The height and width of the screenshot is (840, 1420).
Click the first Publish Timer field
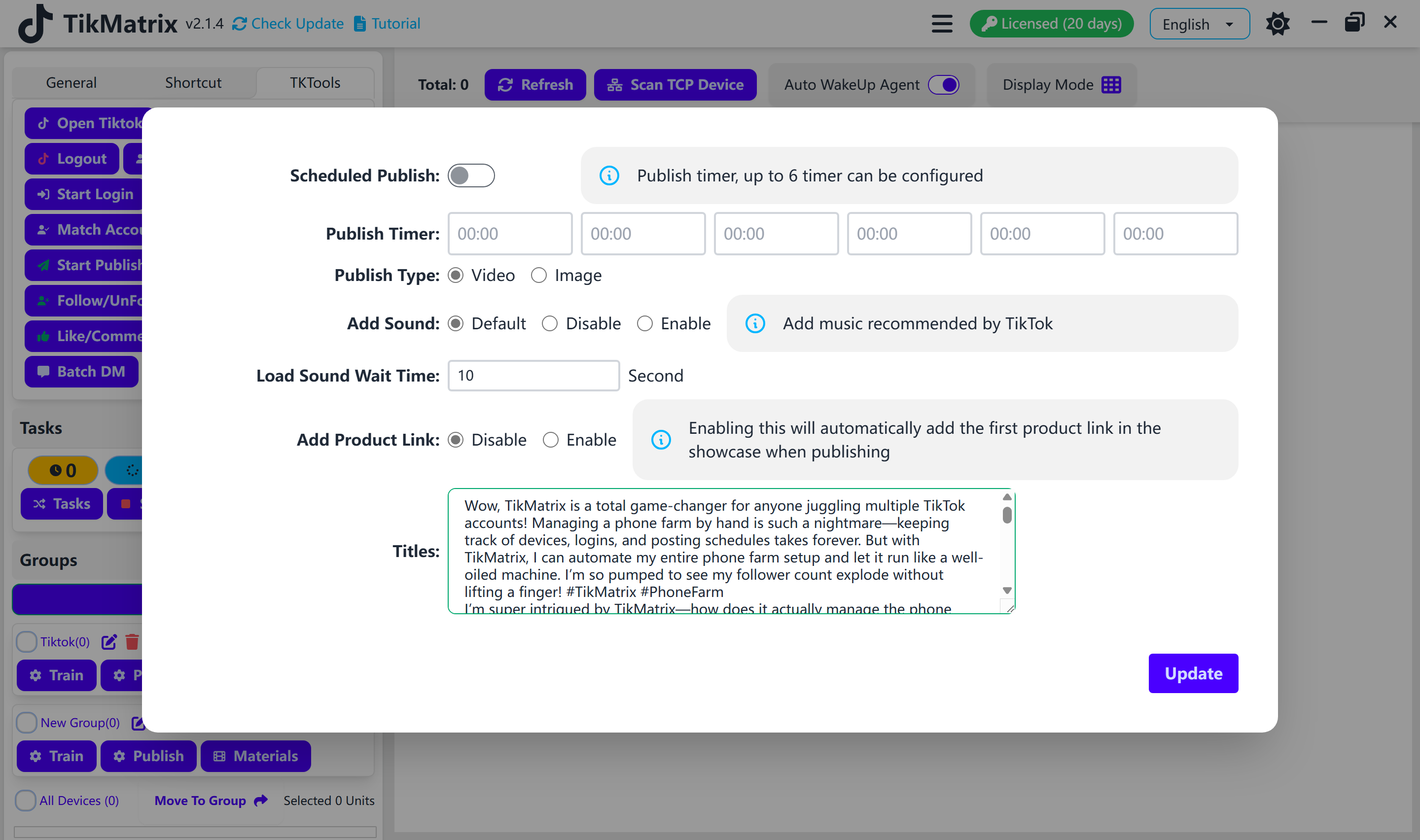pos(510,234)
